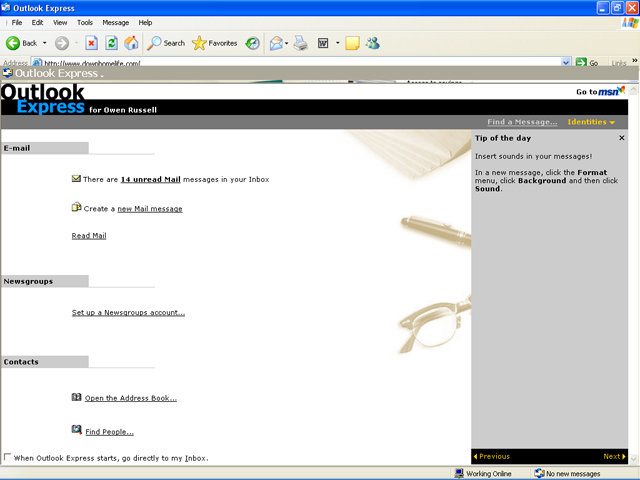Image resolution: width=640 pixels, height=480 pixels.
Task: Open the Messenger buddies icon
Action: 373,43
